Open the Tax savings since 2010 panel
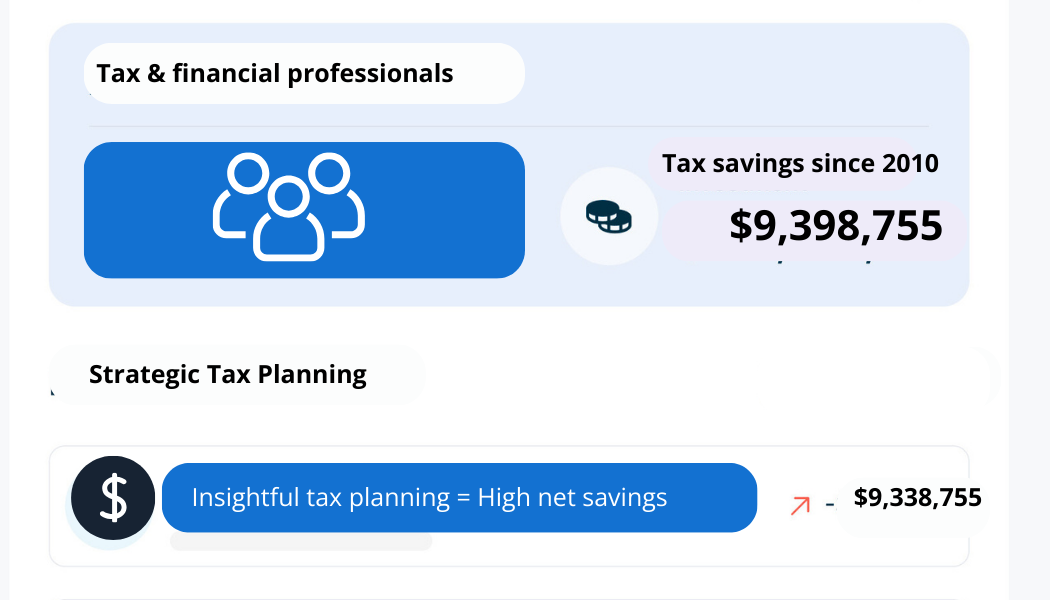This screenshot has width=1050, height=600. pos(800,163)
